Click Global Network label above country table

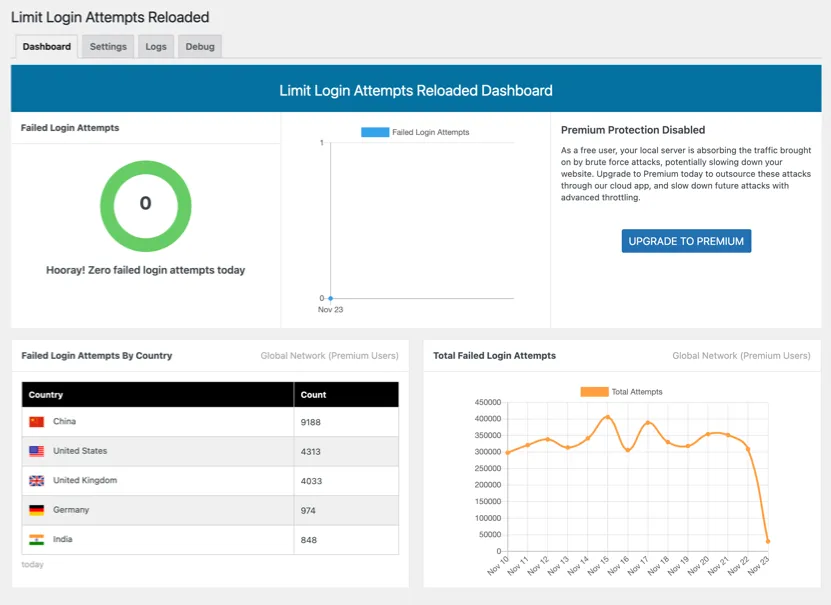pyautogui.click(x=329, y=356)
